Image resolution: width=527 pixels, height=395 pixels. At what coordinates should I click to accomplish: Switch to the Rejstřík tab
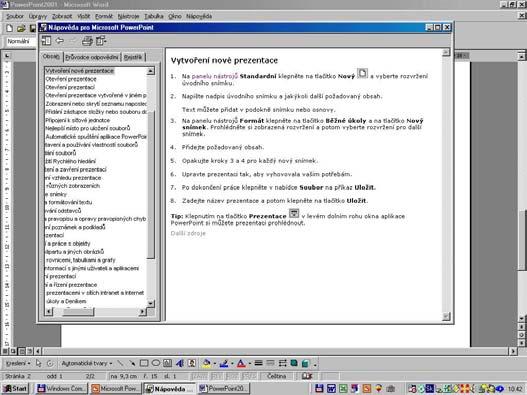(133, 57)
